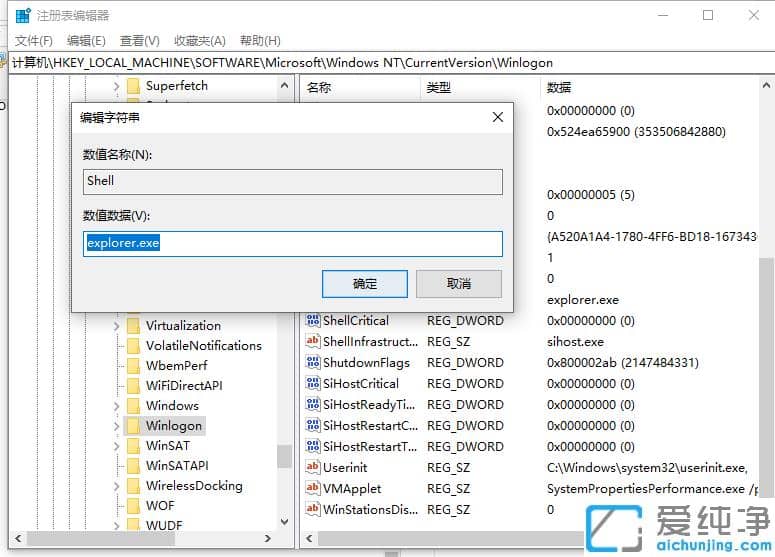Open the 文件(F) menu
Screen dimensions: 775x557
34,41
